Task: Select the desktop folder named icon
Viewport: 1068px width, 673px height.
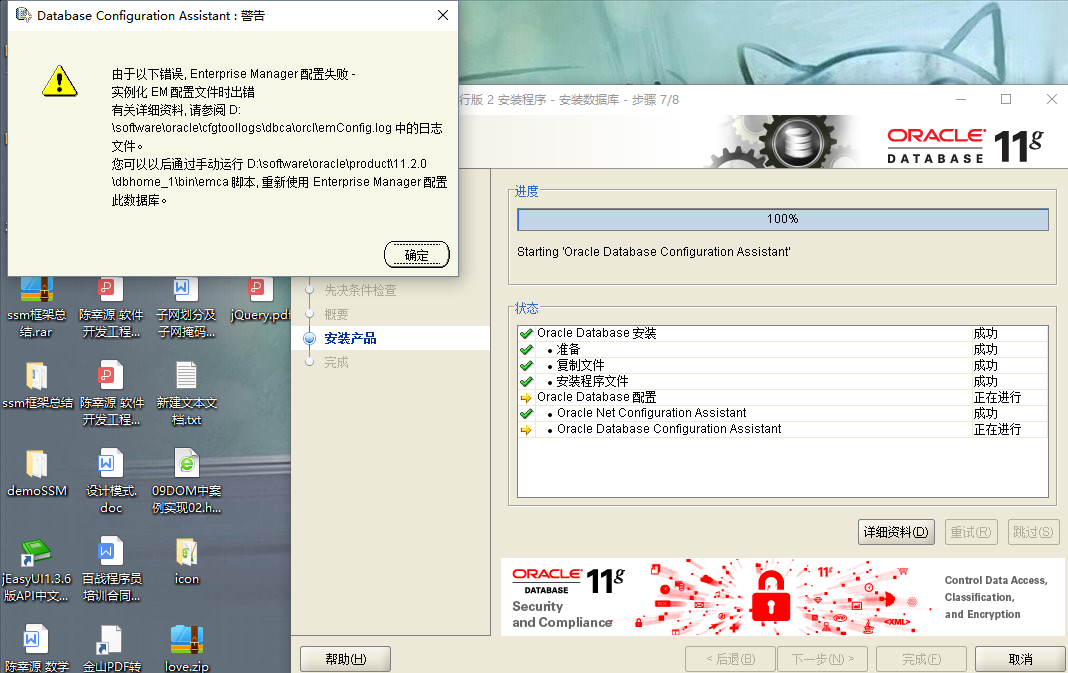Action: (x=186, y=551)
